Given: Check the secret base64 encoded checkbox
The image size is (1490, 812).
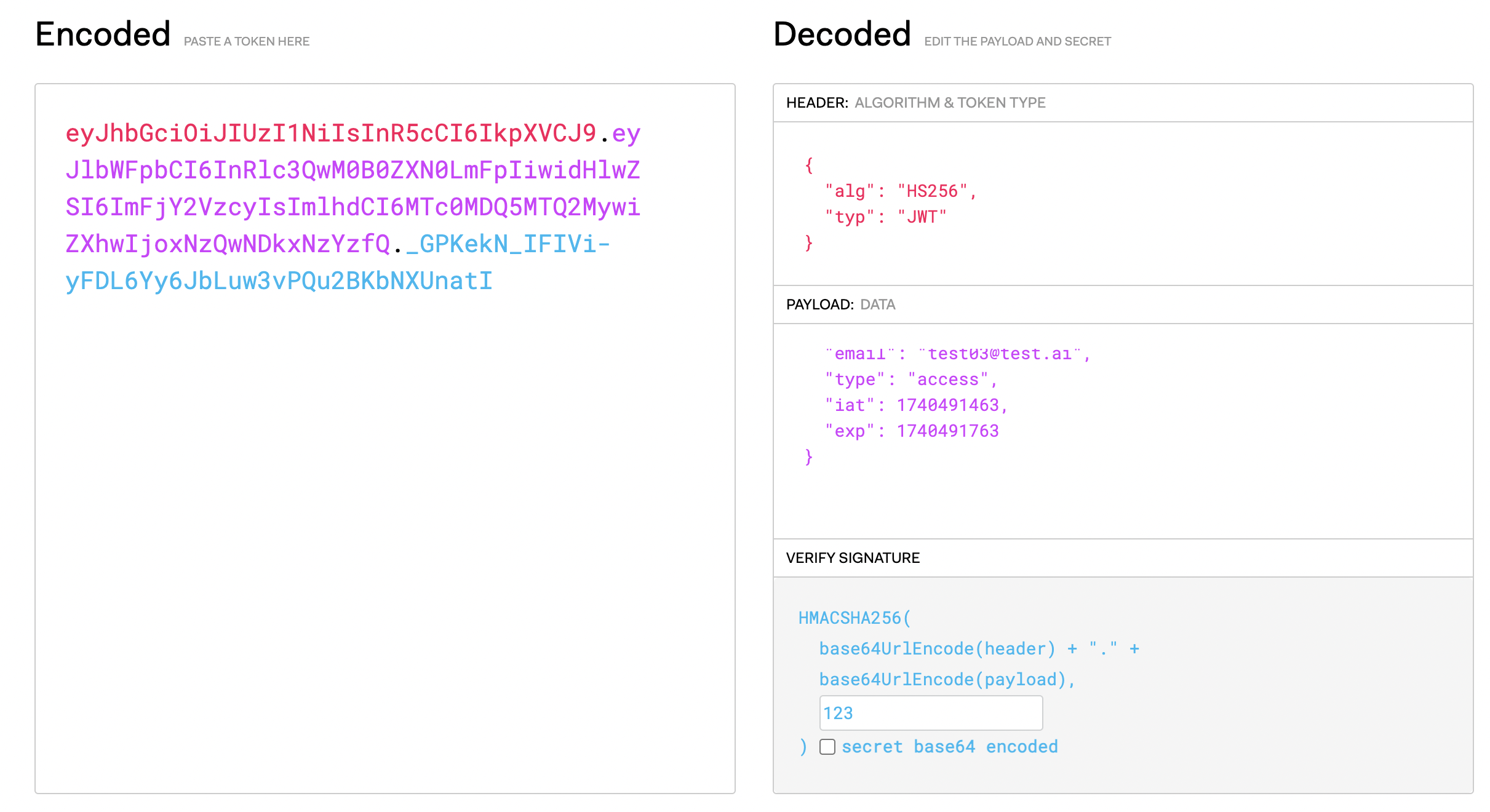Looking at the screenshot, I should [x=827, y=747].
